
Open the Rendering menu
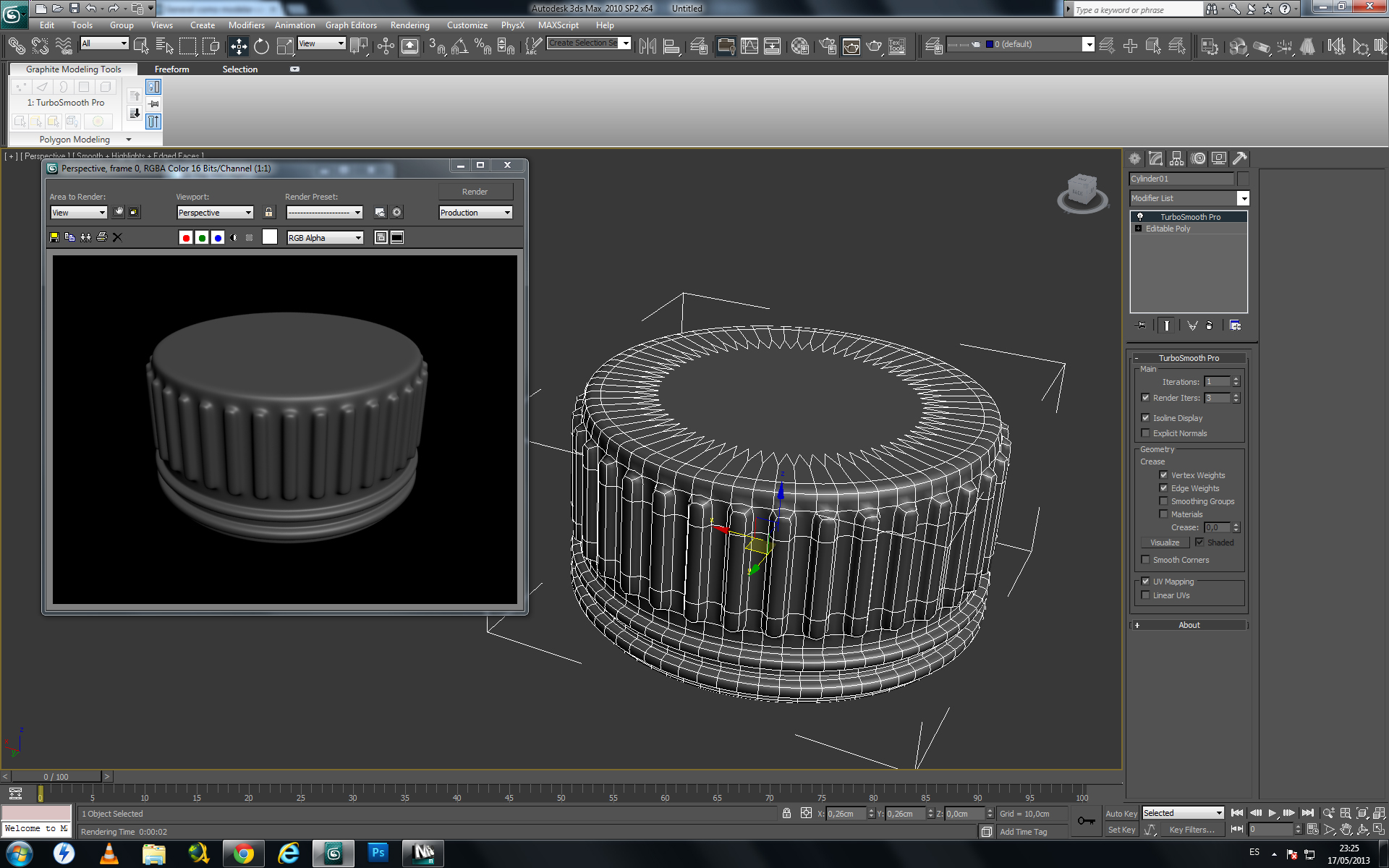[x=409, y=25]
